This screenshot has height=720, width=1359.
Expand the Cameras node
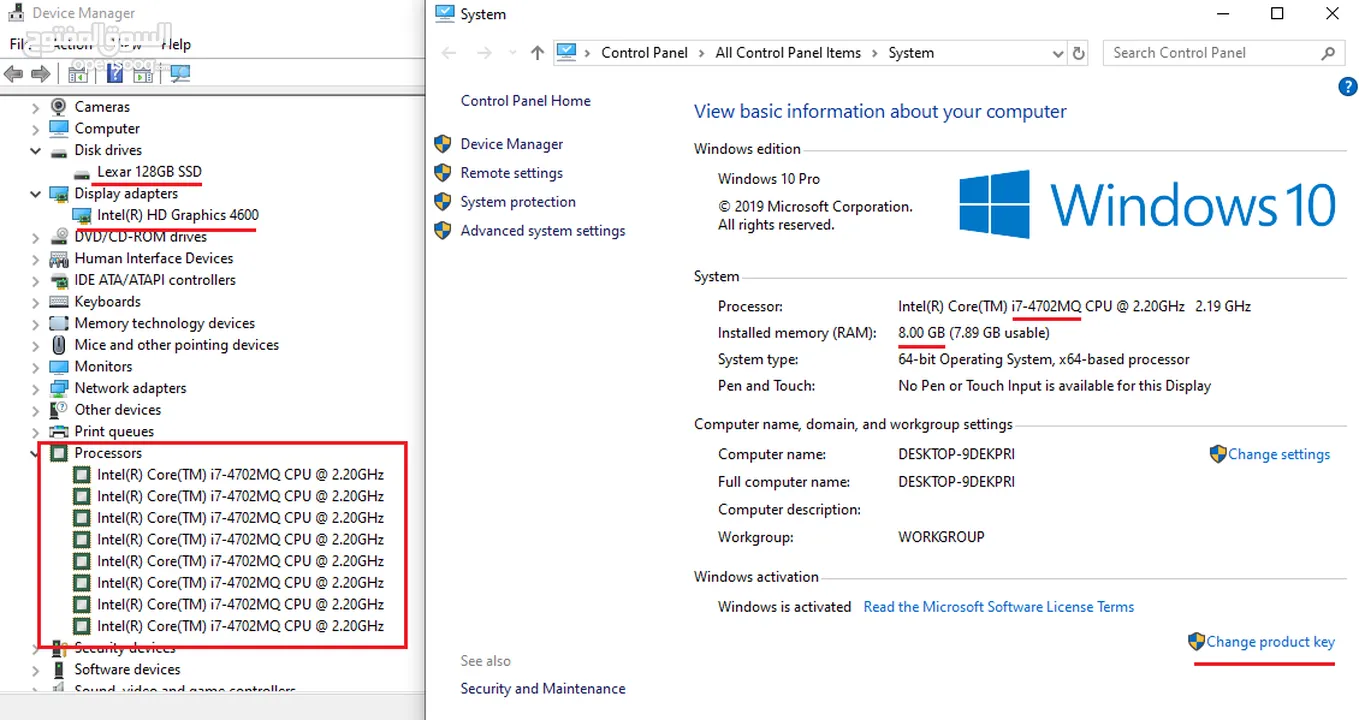coord(36,107)
